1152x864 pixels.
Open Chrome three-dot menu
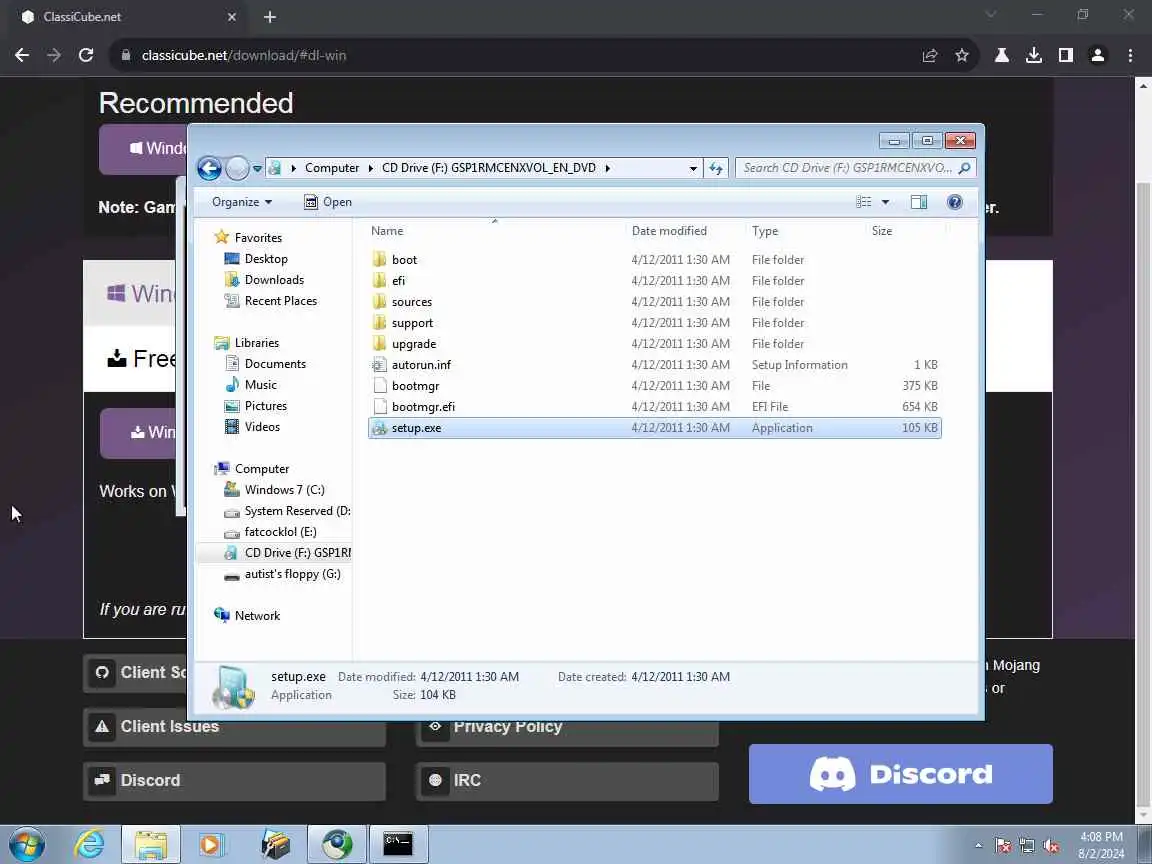point(1130,55)
